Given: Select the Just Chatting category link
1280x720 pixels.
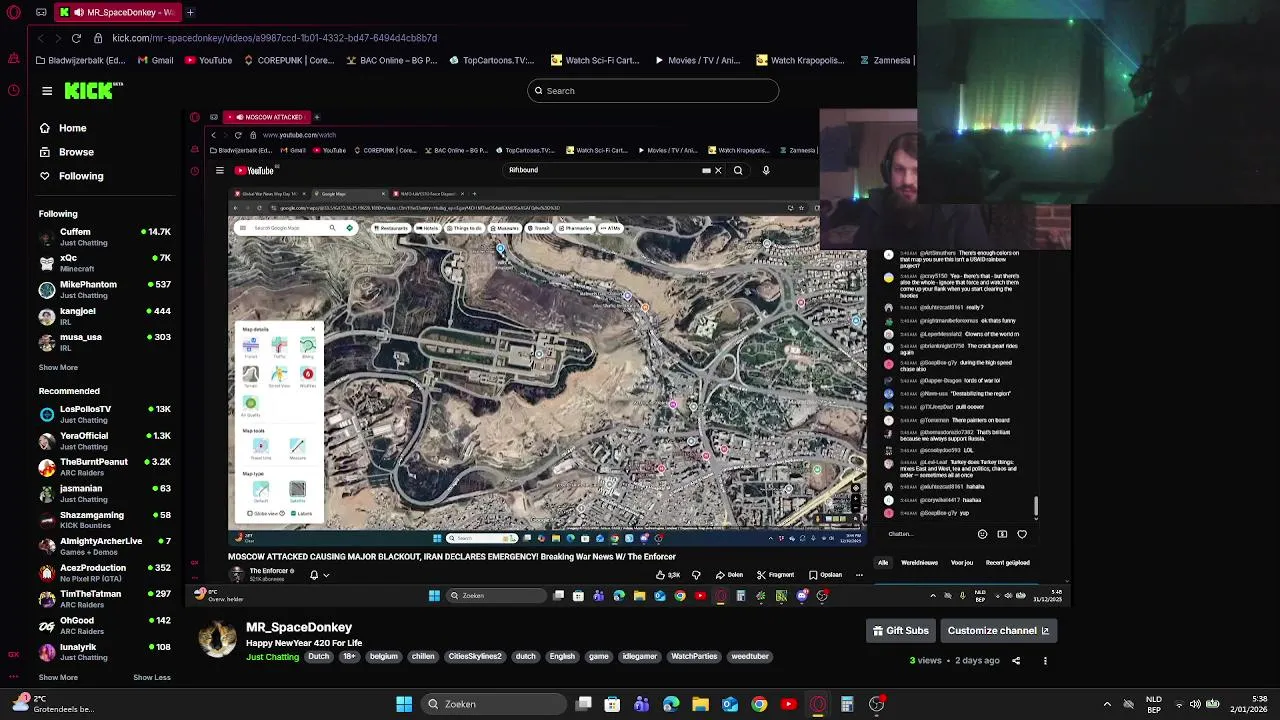Looking at the screenshot, I should click(x=273, y=657).
